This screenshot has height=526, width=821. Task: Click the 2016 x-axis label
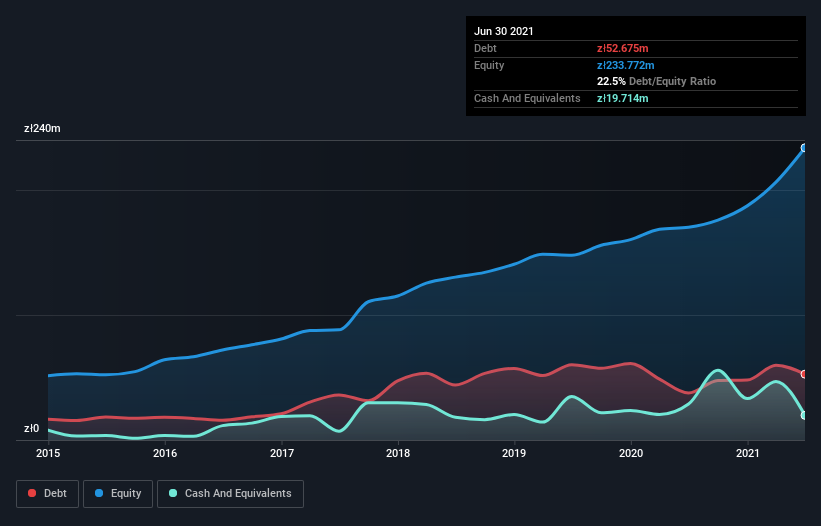(x=165, y=453)
